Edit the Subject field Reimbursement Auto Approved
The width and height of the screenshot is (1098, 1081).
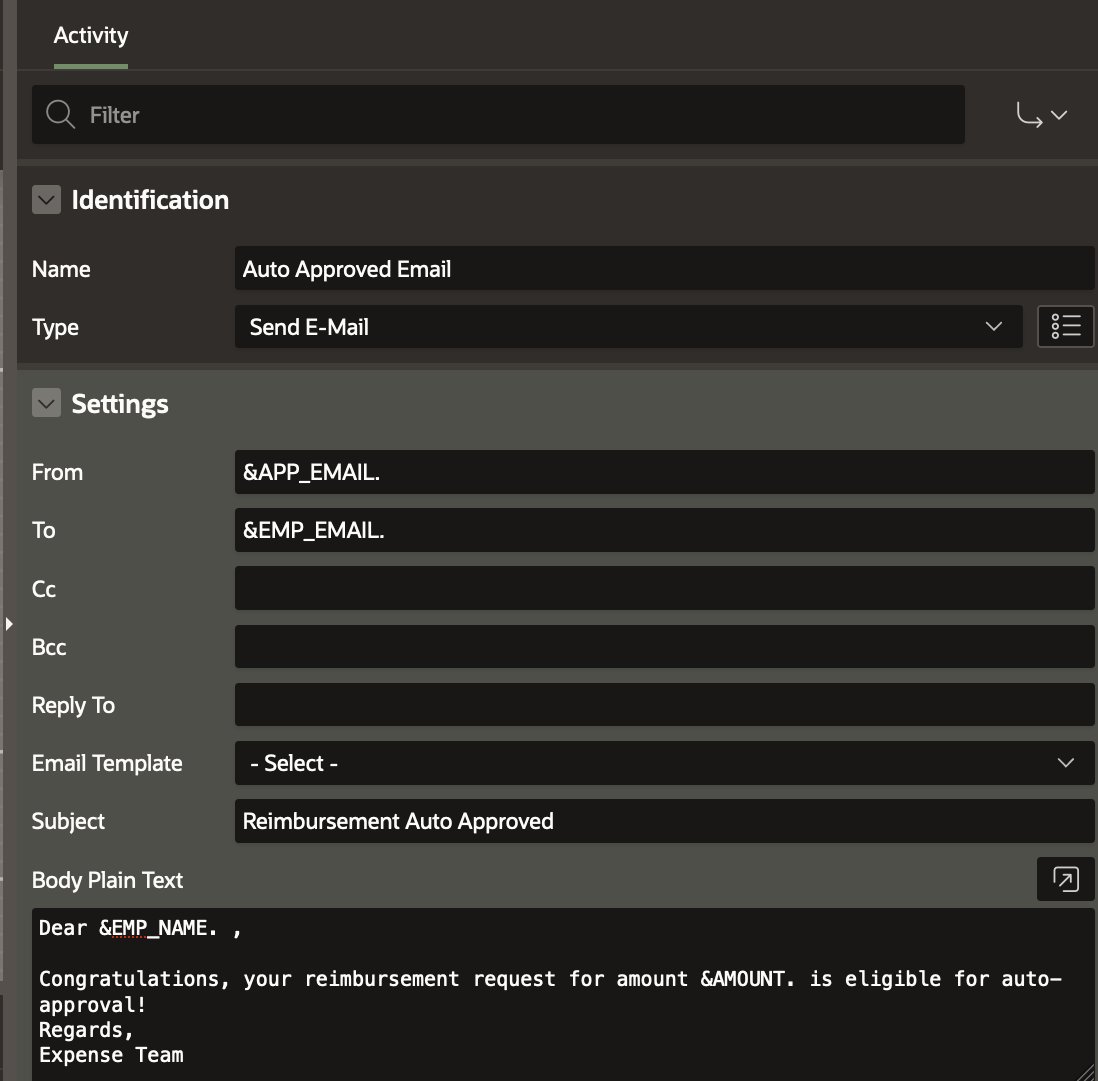pyautogui.click(x=664, y=821)
